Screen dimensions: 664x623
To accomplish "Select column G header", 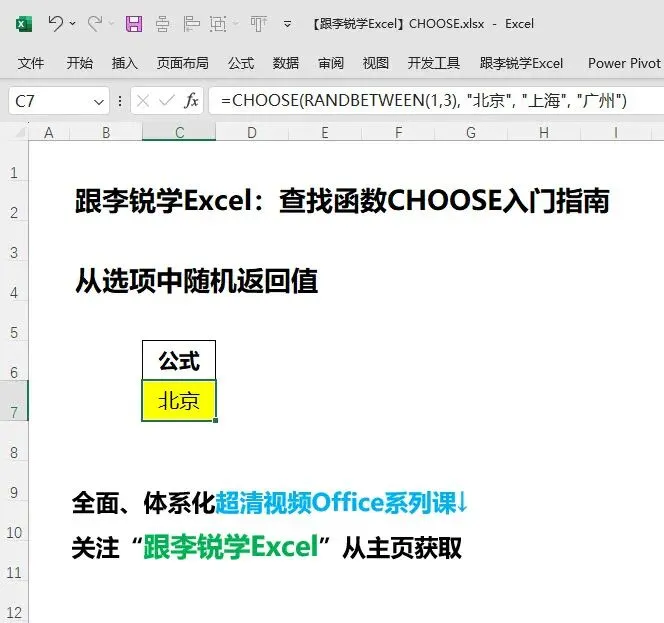I will (x=471, y=133).
